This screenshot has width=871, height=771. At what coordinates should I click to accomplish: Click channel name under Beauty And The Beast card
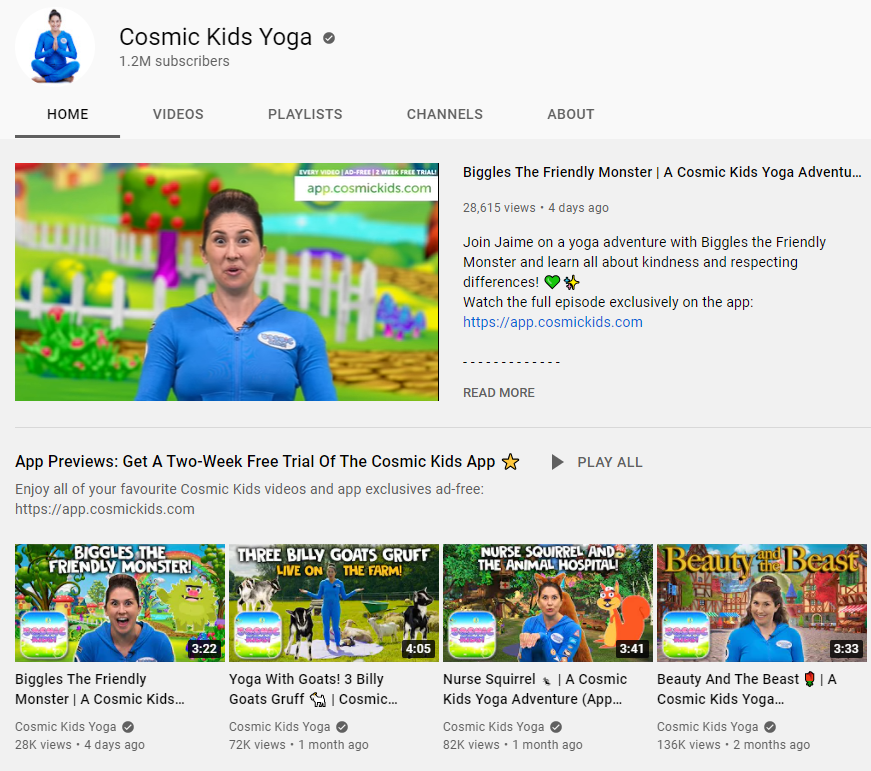[707, 727]
